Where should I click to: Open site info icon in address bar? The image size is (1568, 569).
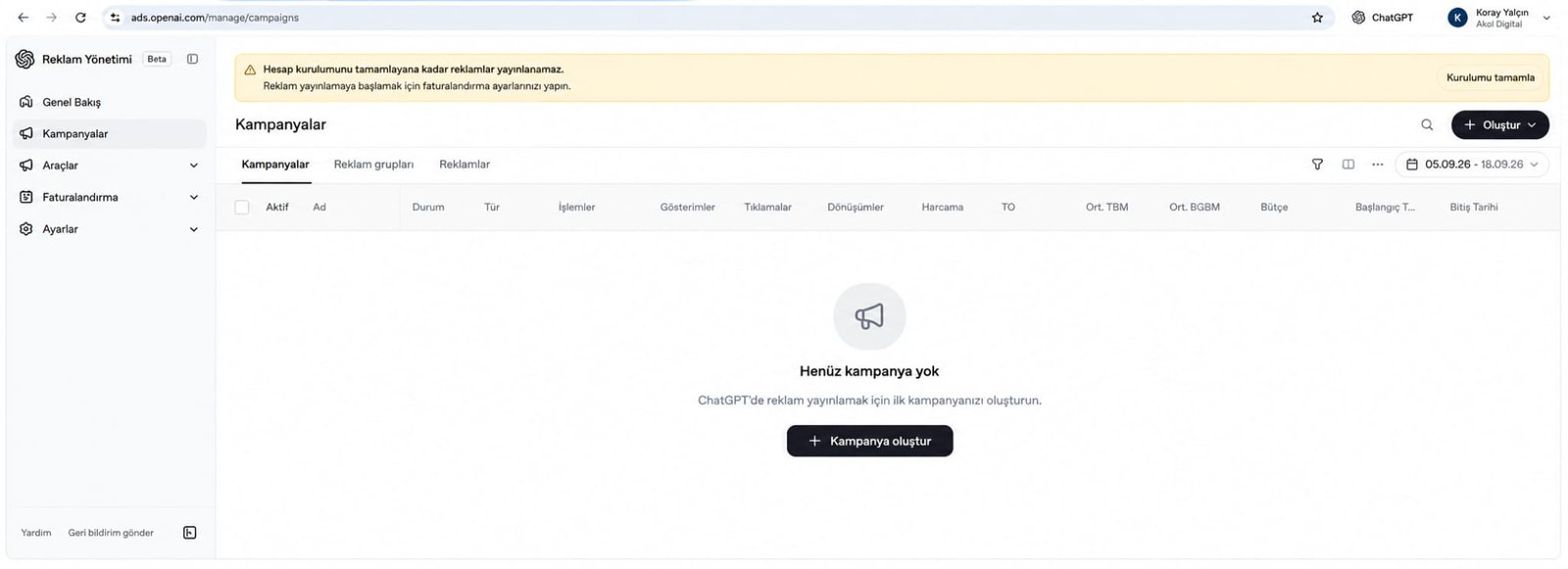tap(115, 18)
